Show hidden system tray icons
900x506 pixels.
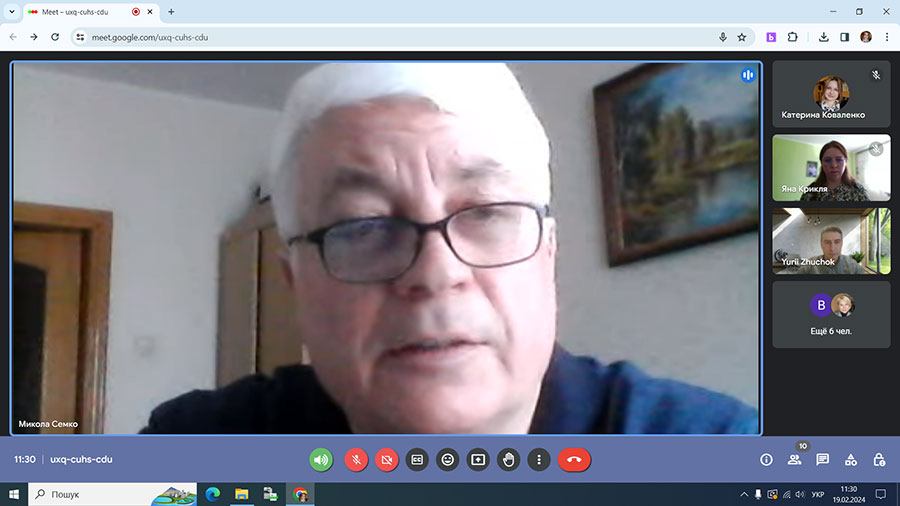(x=744, y=494)
